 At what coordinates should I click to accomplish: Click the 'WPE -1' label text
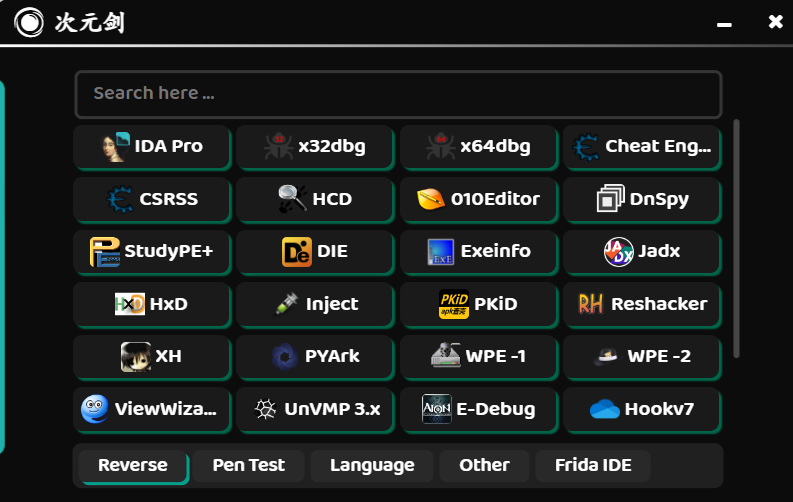pyautogui.click(x=496, y=356)
